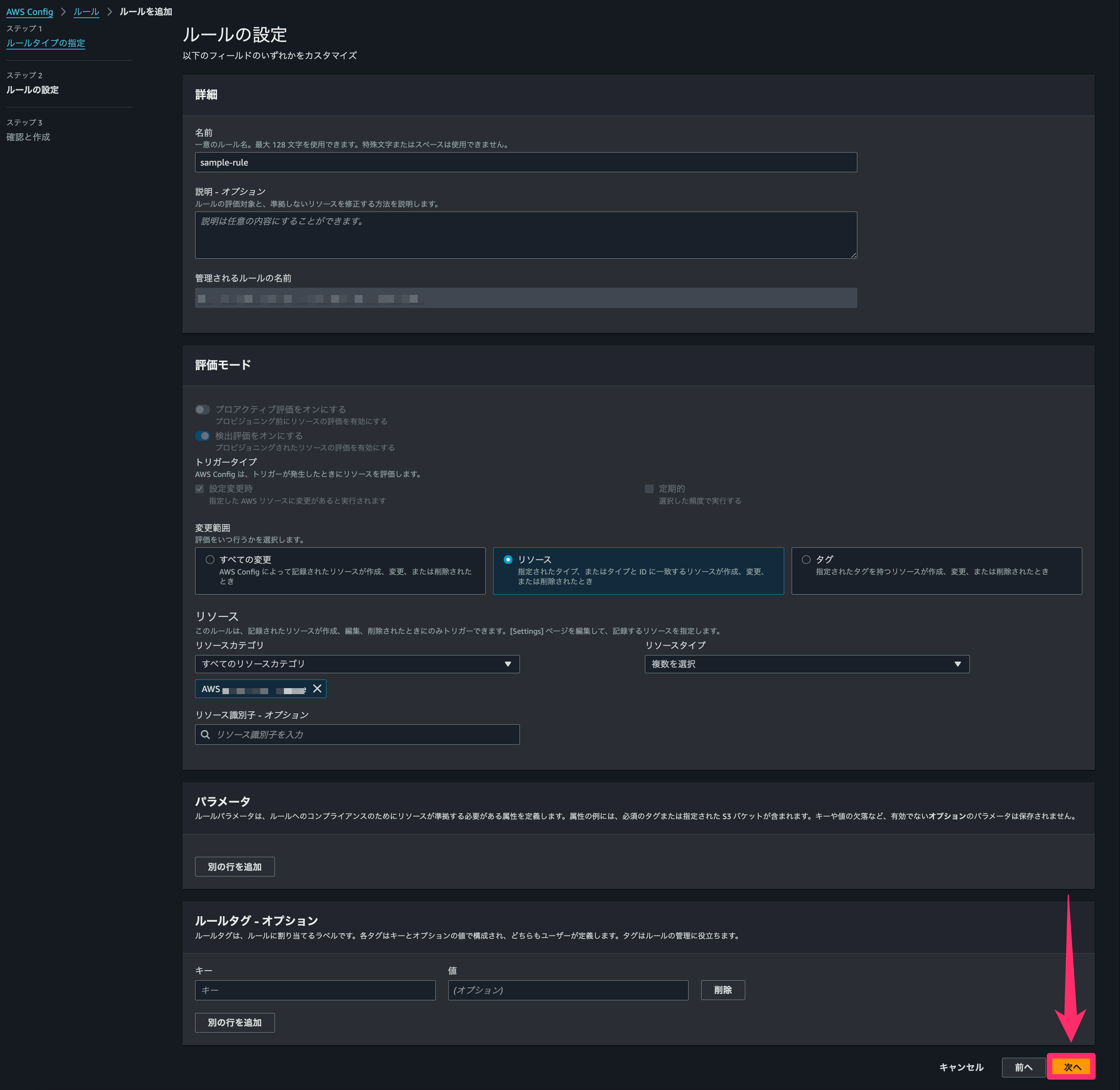Delete the rule tag row
This screenshot has width=1120, height=1090.
(723, 990)
